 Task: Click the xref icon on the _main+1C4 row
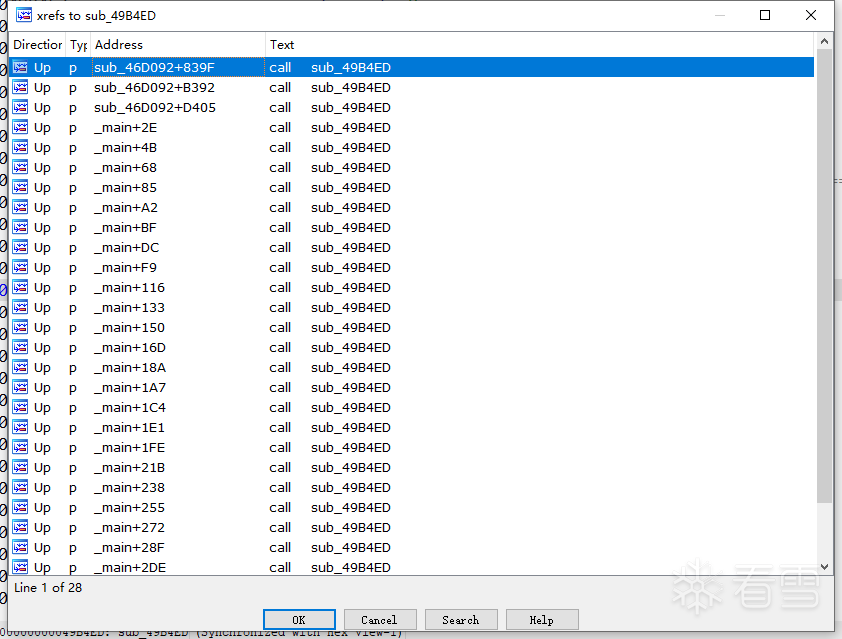tap(20, 407)
